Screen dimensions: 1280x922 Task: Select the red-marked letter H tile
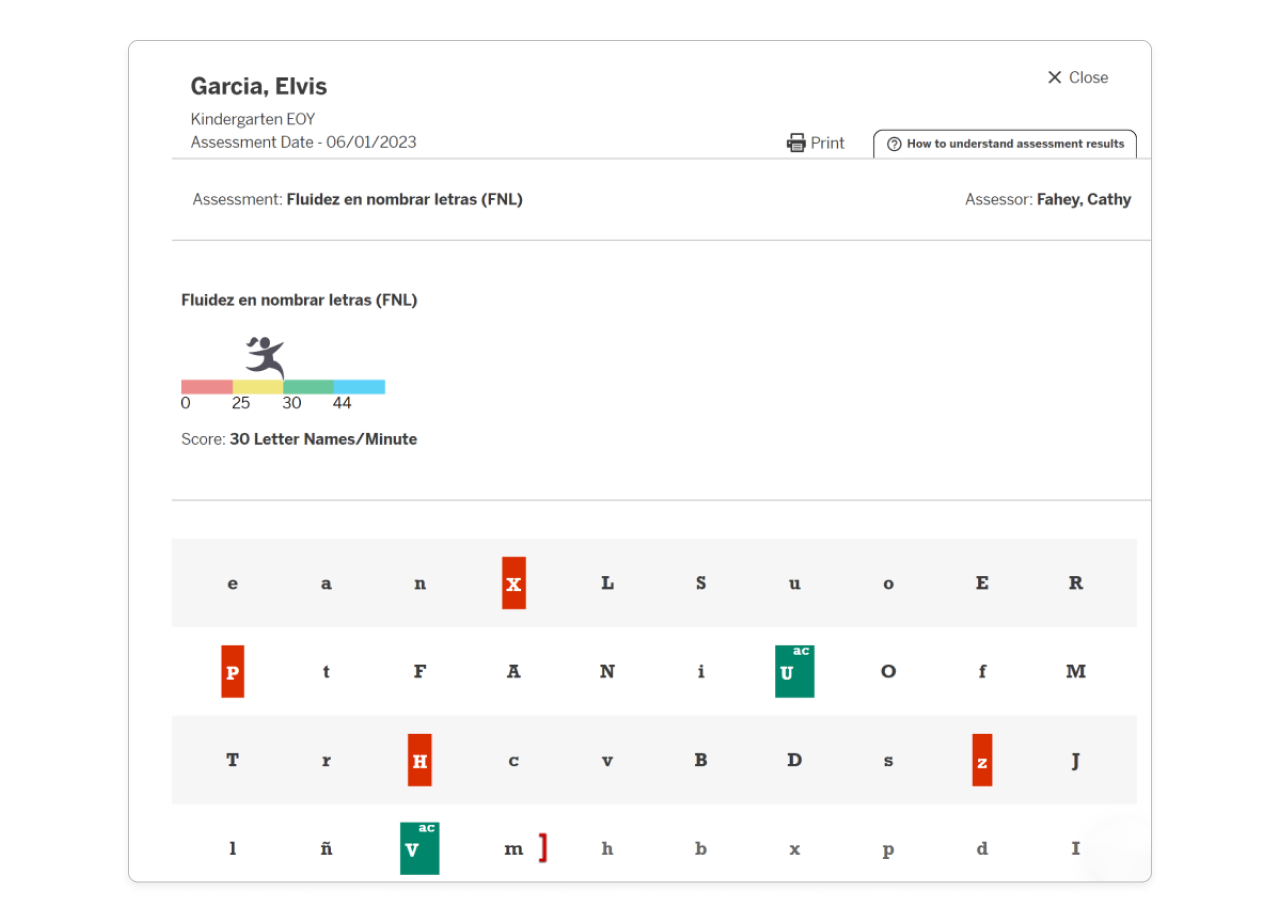click(x=420, y=760)
